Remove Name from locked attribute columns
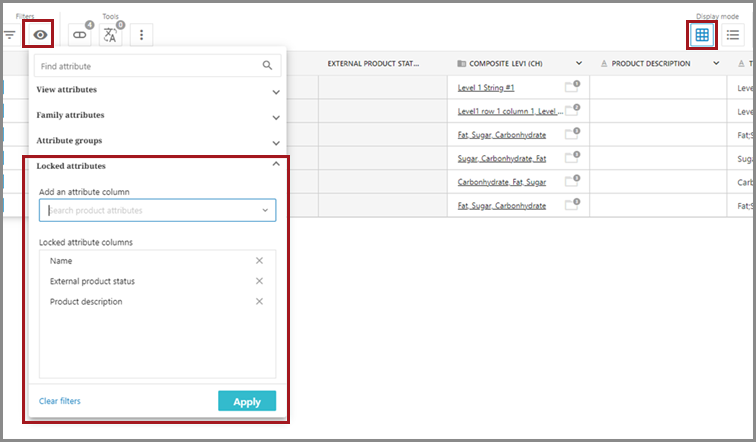The width and height of the screenshot is (756, 442). [259, 261]
